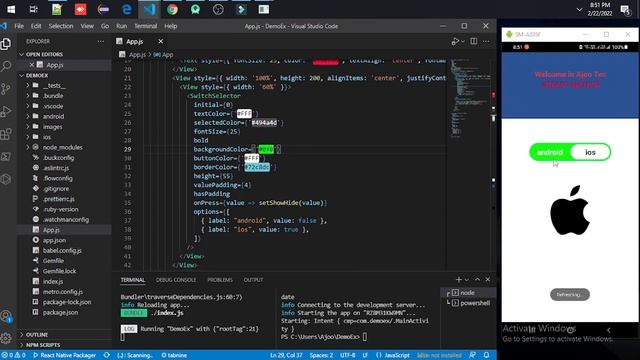Open the Run and Debug view
Image resolution: width=640 pixels, height=360 pixels.
[x=6, y=111]
